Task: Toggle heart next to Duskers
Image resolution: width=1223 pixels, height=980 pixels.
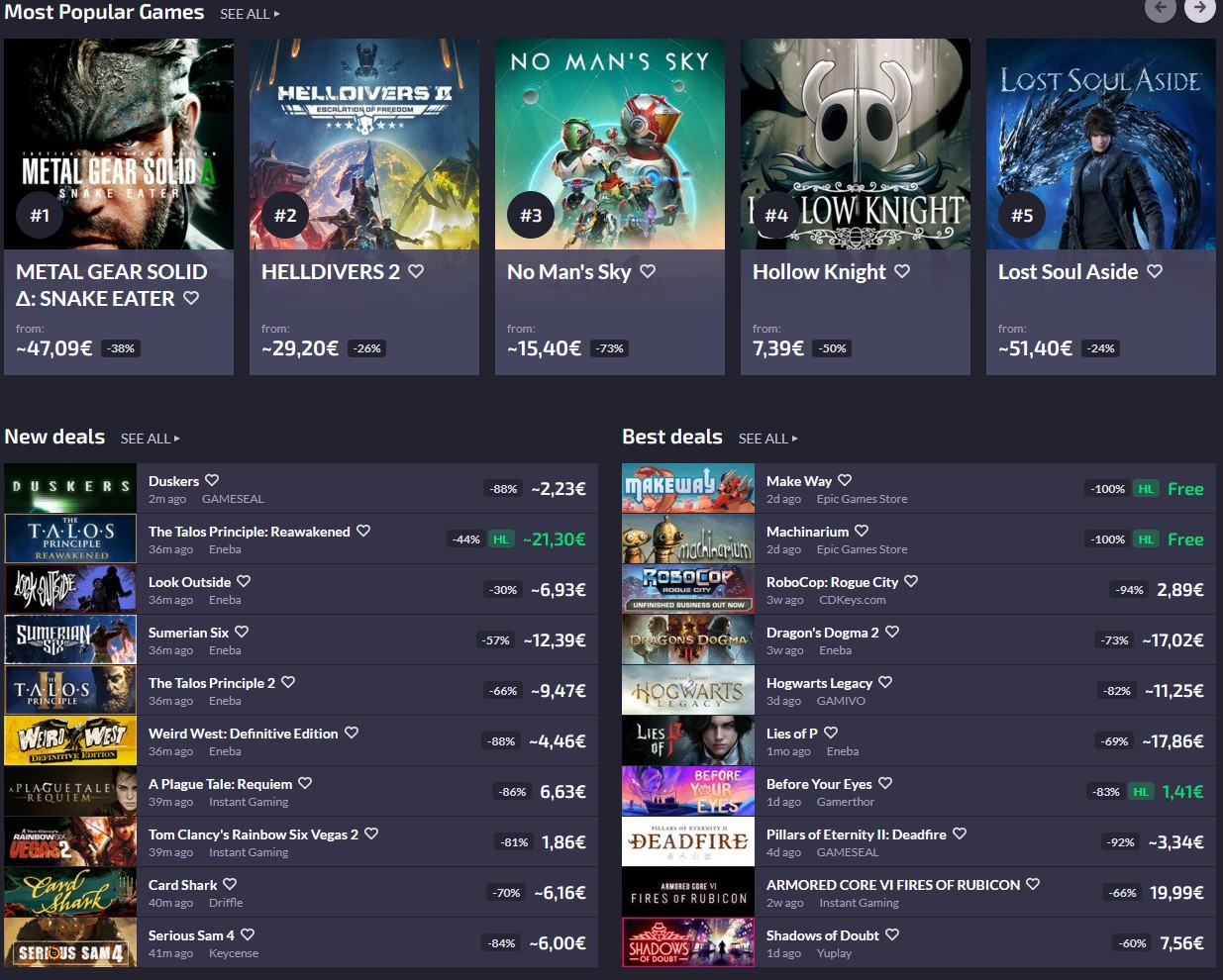Action: coord(212,480)
